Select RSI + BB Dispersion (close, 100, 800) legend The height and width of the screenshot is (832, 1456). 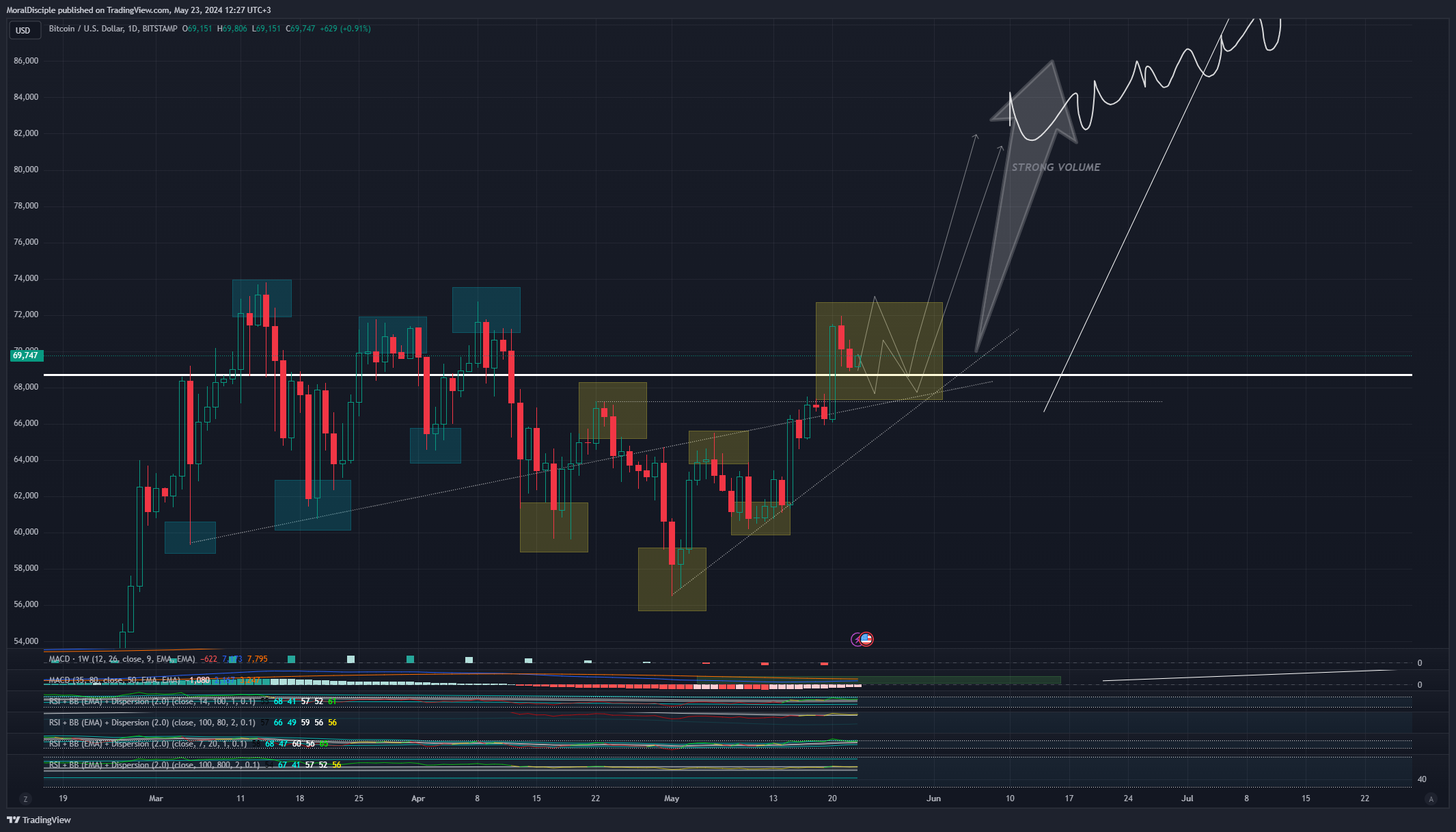[154, 765]
